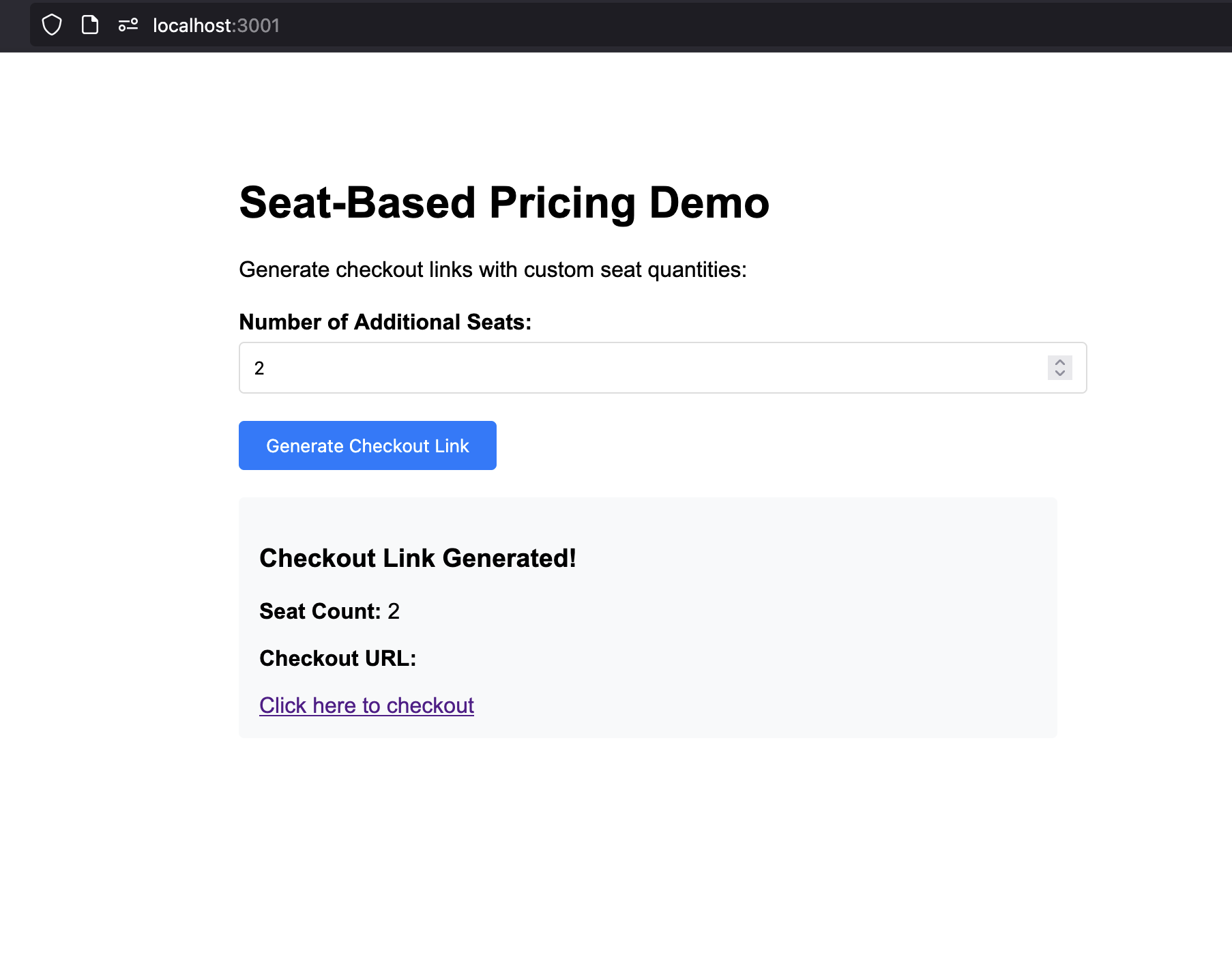
Task: Click the Number of Additional Seats label
Action: [x=385, y=321]
